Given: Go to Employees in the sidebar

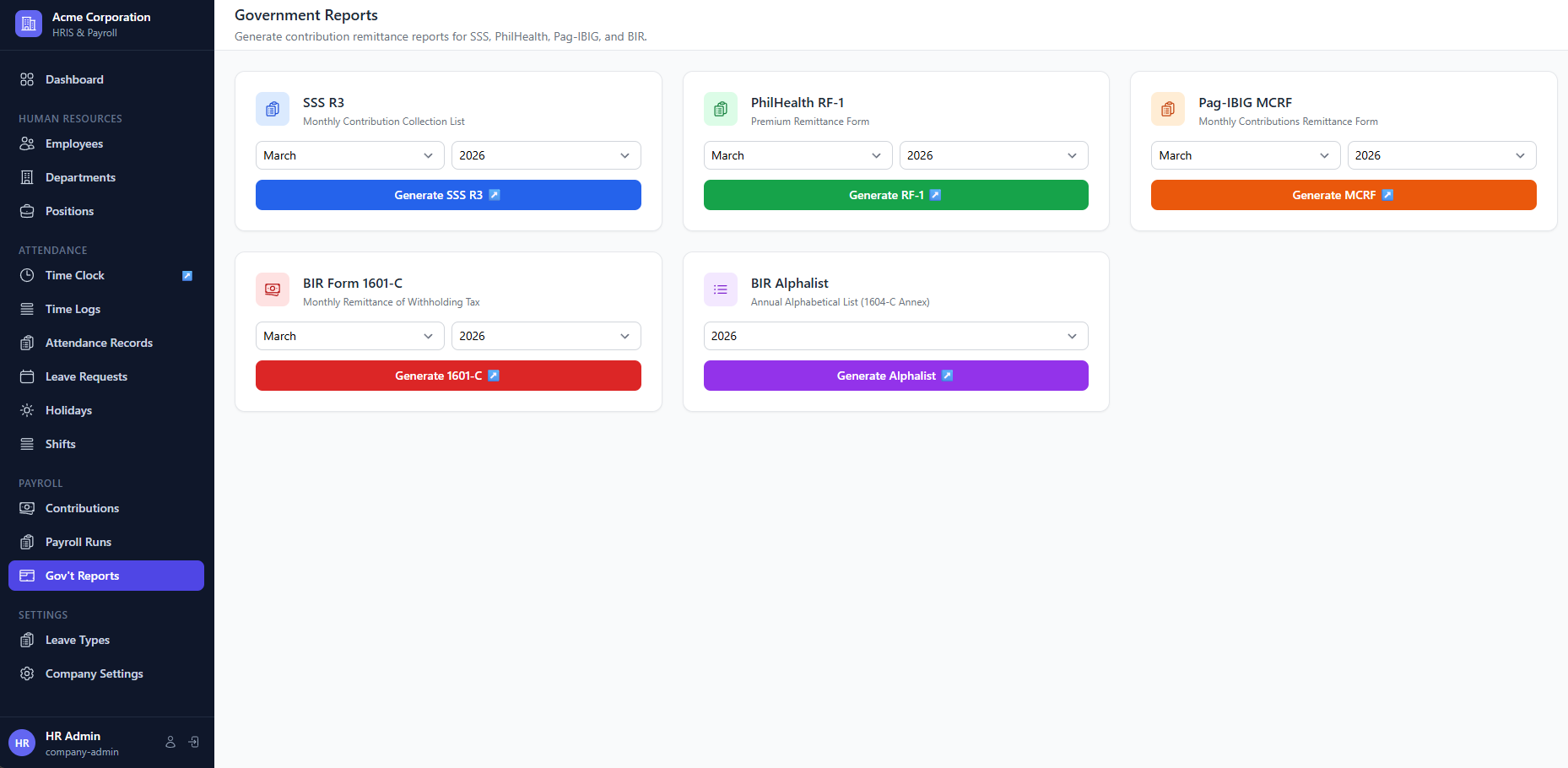Looking at the screenshot, I should coord(74,143).
